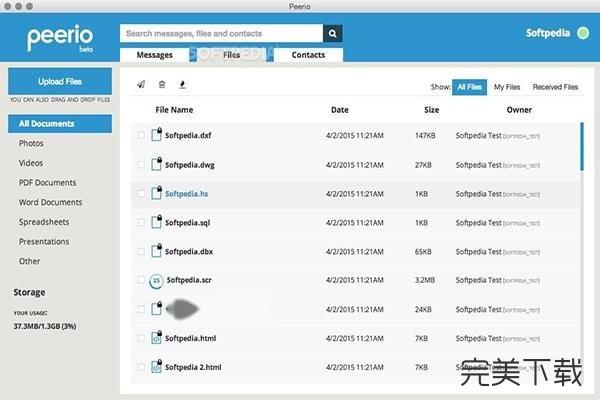Image resolution: width=600 pixels, height=400 pixels.
Task: Click file name Softpedia.dbx
Action: point(189,252)
